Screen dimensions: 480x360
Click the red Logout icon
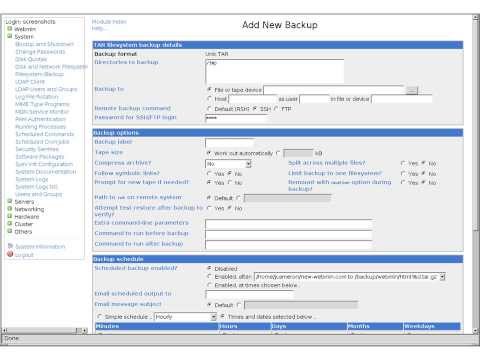(10, 254)
